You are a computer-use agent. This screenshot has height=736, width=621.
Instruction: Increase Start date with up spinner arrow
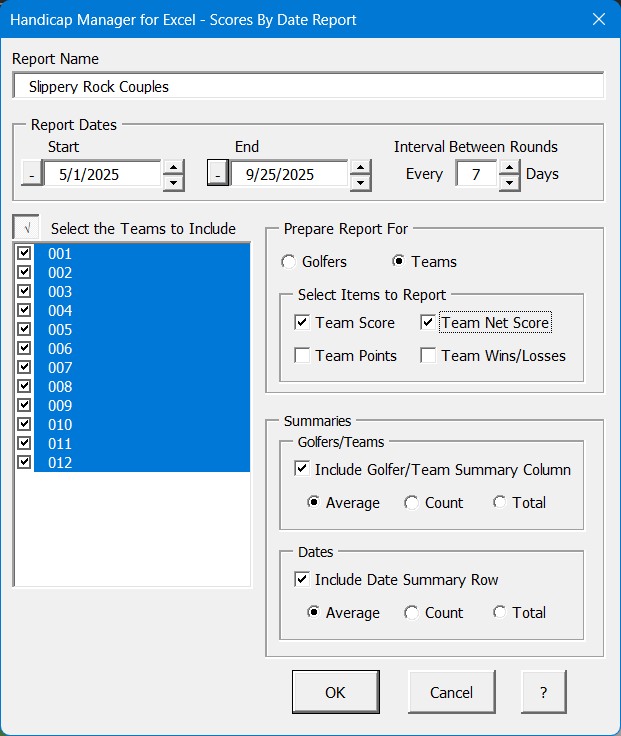tap(174, 167)
